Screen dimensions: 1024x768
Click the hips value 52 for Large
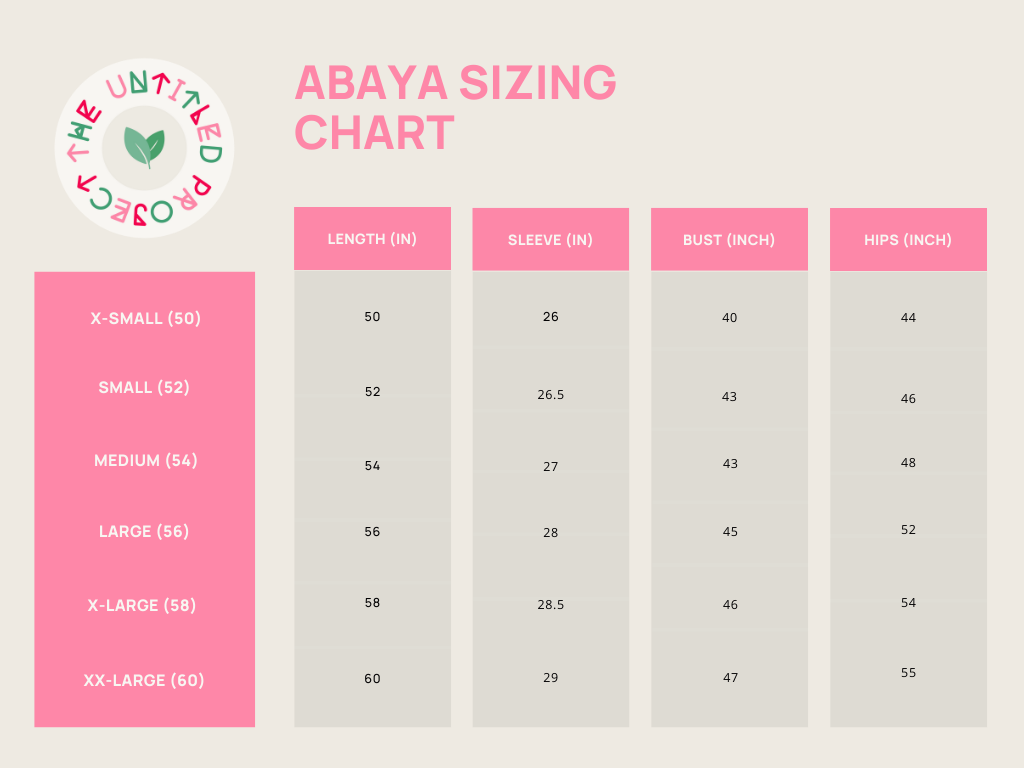(908, 529)
